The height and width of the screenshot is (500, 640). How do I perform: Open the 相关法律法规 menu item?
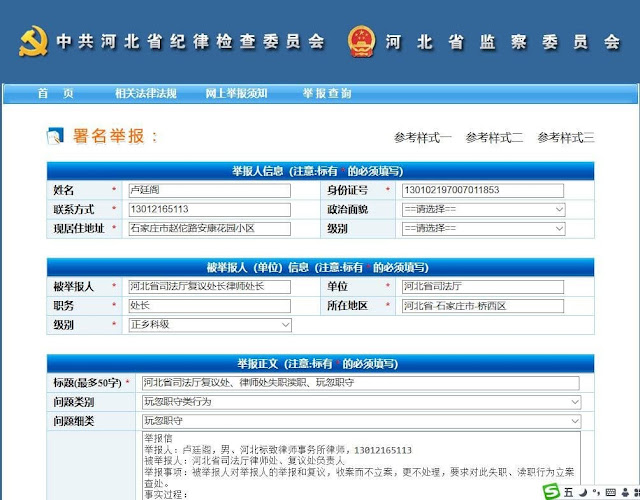[145, 93]
